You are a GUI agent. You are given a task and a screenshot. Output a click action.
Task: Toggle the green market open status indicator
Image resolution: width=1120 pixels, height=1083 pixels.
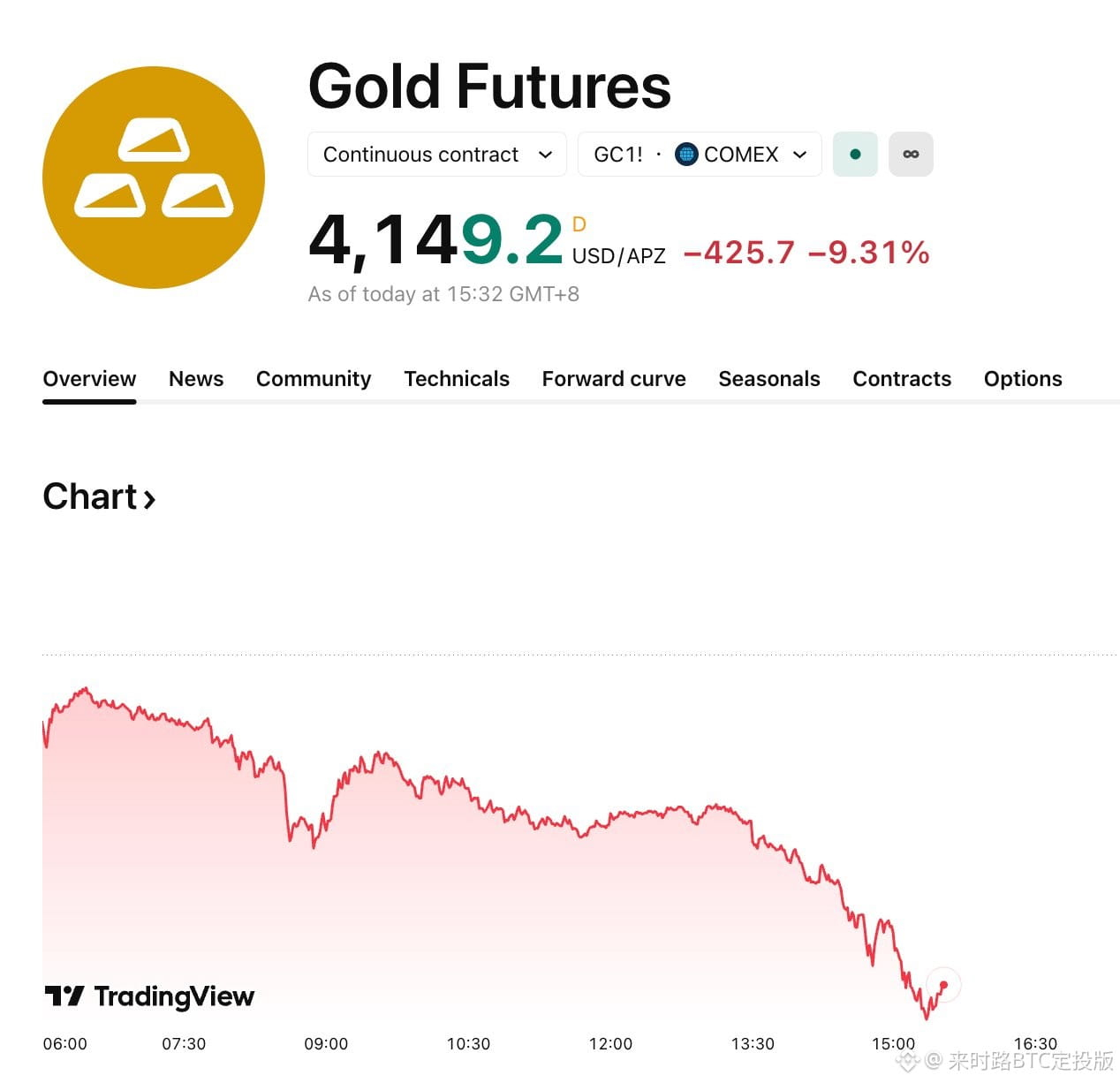[x=855, y=155]
